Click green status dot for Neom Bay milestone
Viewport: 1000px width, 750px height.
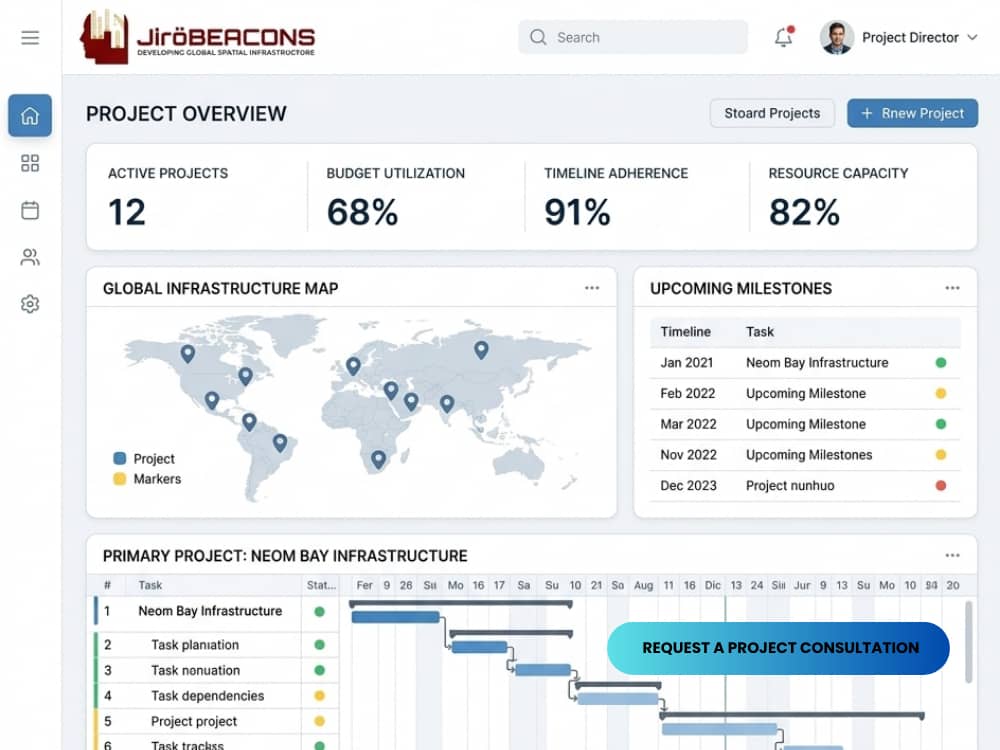[941, 363]
